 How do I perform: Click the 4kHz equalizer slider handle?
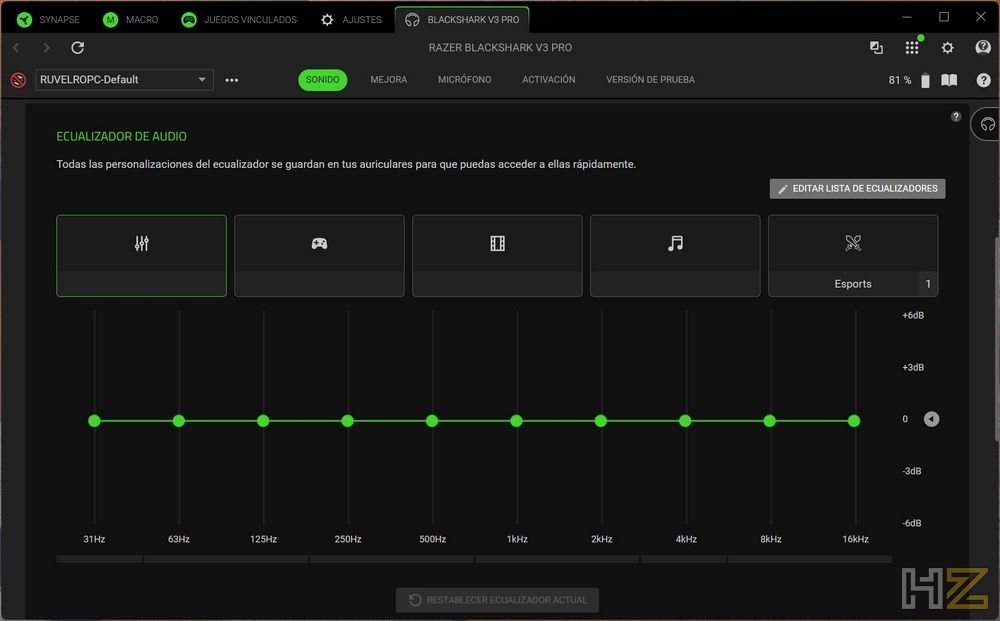(685, 421)
